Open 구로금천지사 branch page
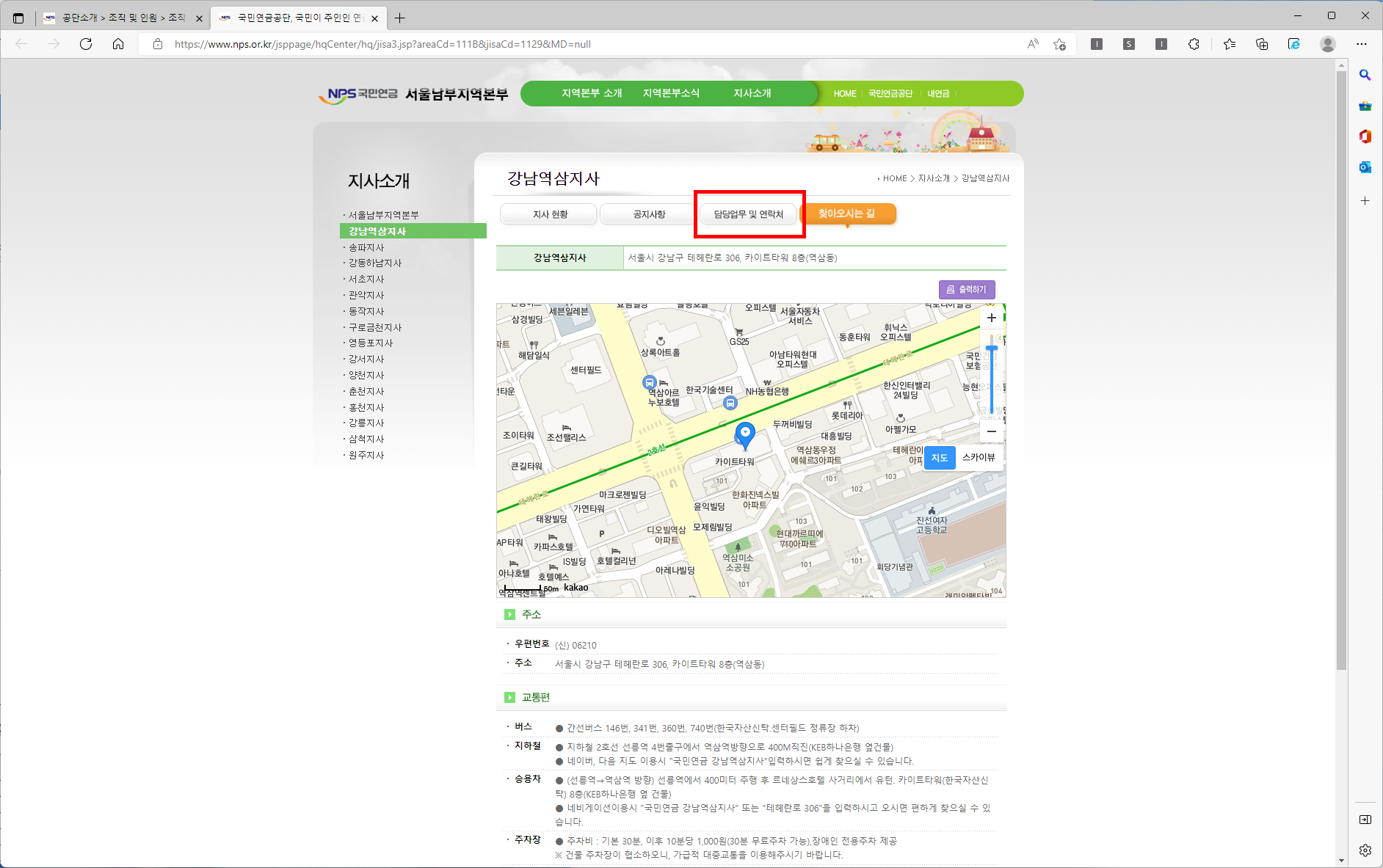The width and height of the screenshot is (1383, 868). [374, 327]
